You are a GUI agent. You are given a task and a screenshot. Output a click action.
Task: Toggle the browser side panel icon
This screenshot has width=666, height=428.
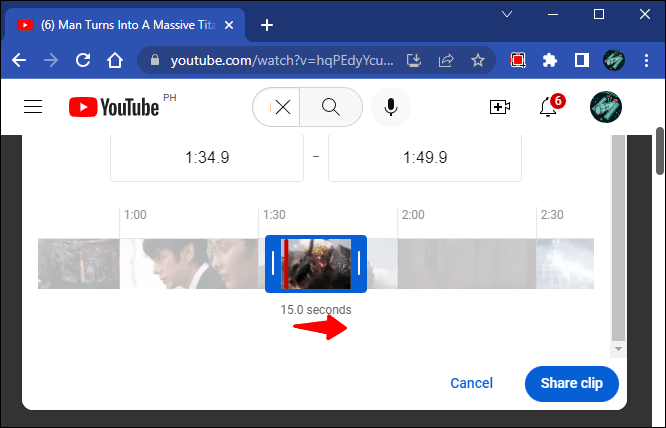(x=581, y=60)
